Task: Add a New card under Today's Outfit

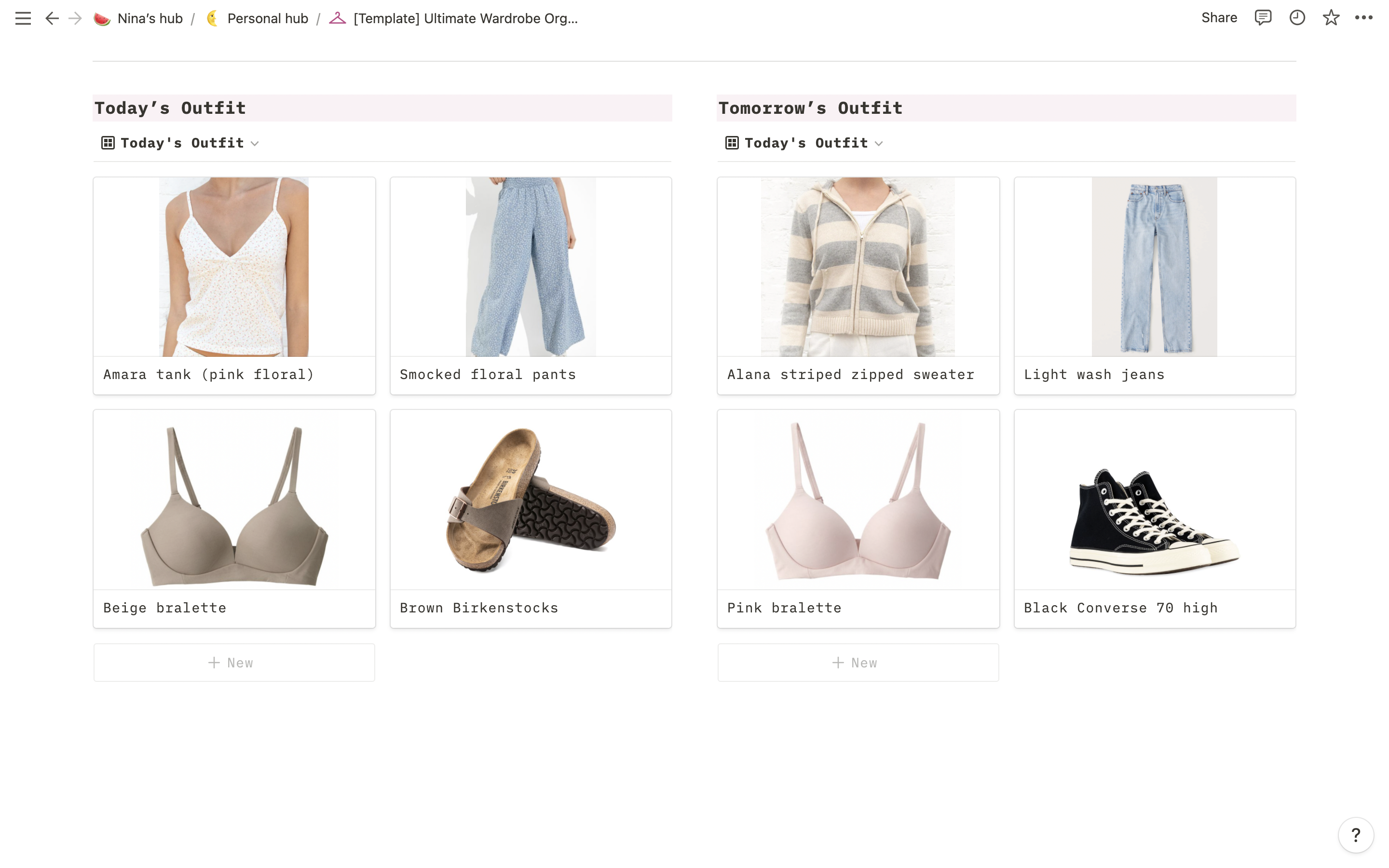Action: click(x=234, y=663)
